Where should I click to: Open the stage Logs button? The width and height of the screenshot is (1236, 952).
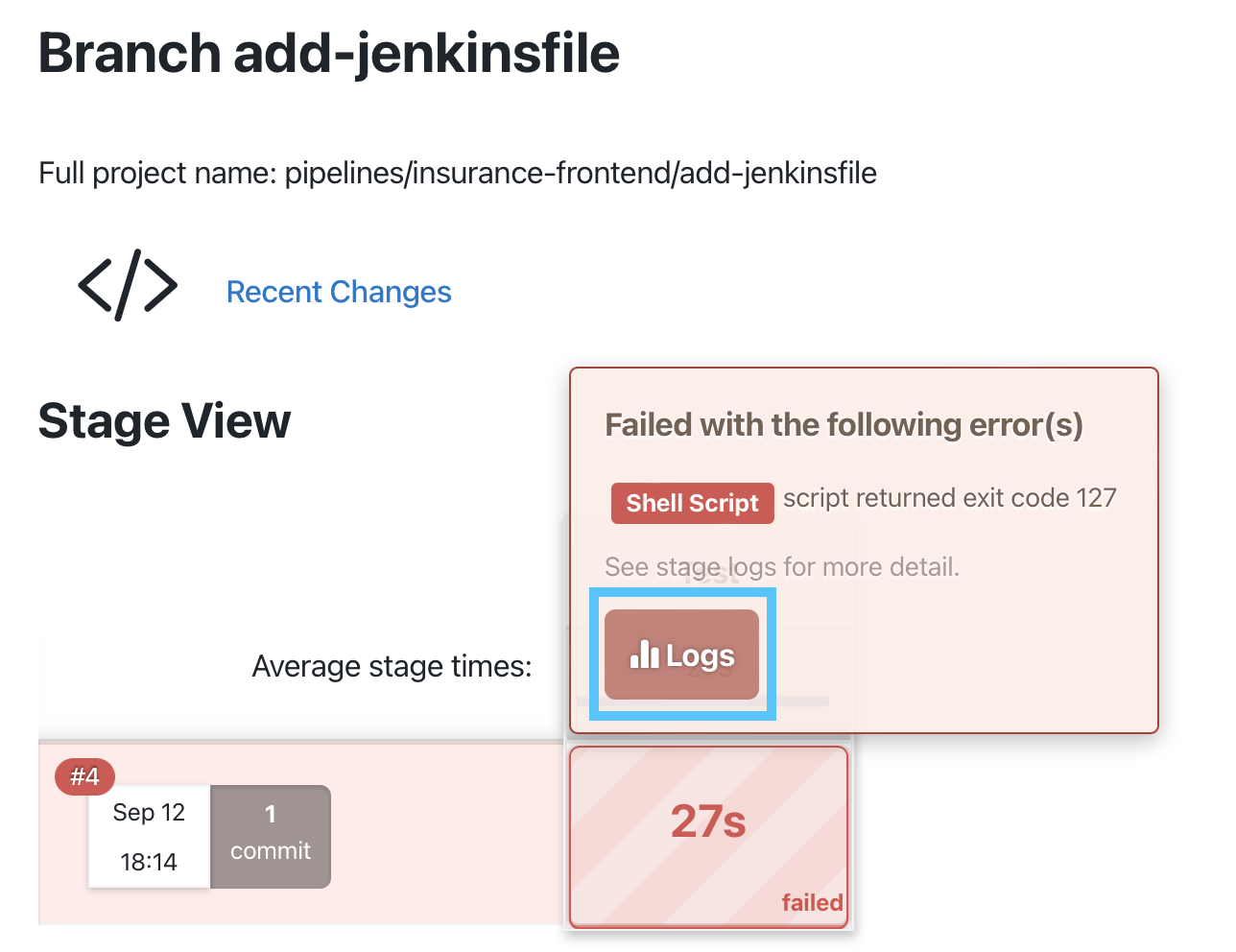click(681, 654)
